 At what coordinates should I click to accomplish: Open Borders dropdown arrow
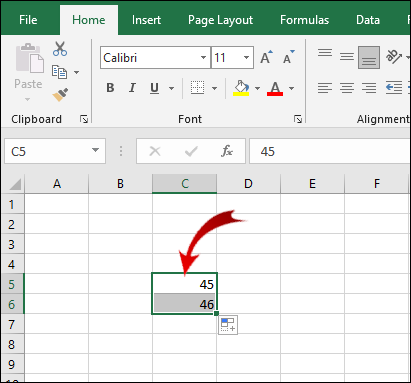pos(214,88)
